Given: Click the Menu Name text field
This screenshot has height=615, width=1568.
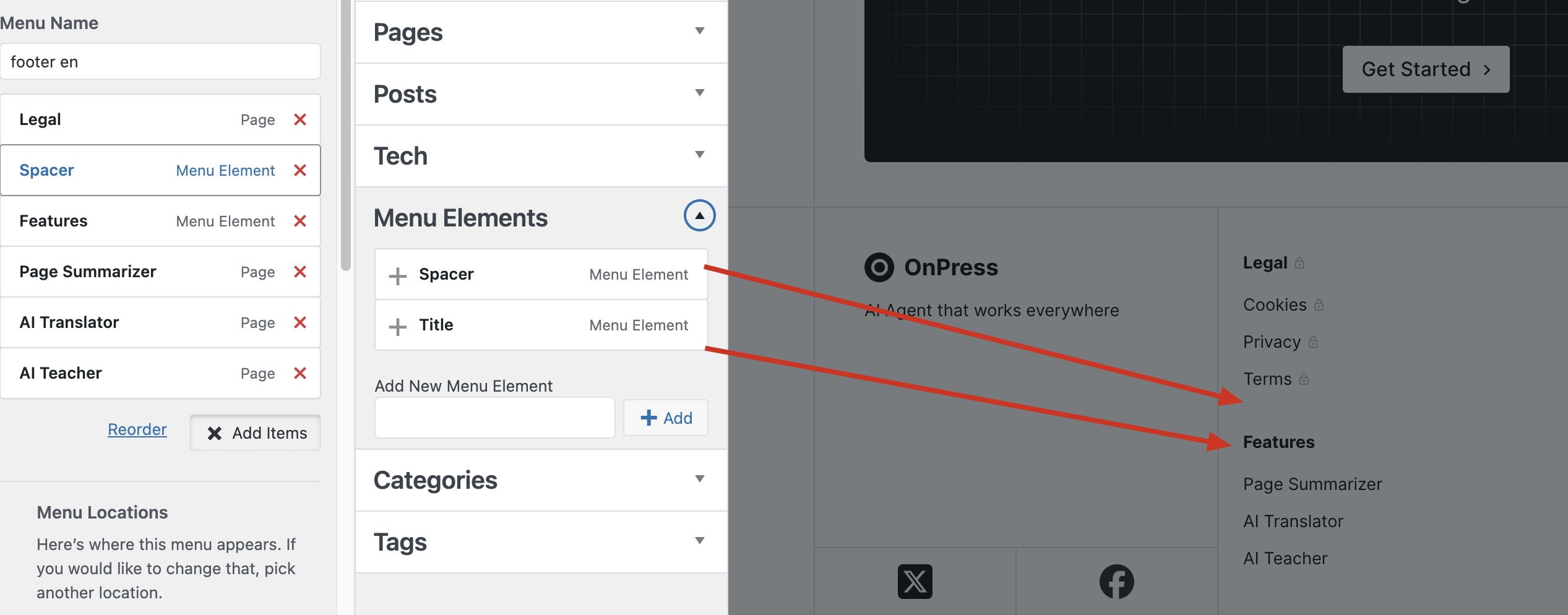Looking at the screenshot, I should click(x=160, y=62).
